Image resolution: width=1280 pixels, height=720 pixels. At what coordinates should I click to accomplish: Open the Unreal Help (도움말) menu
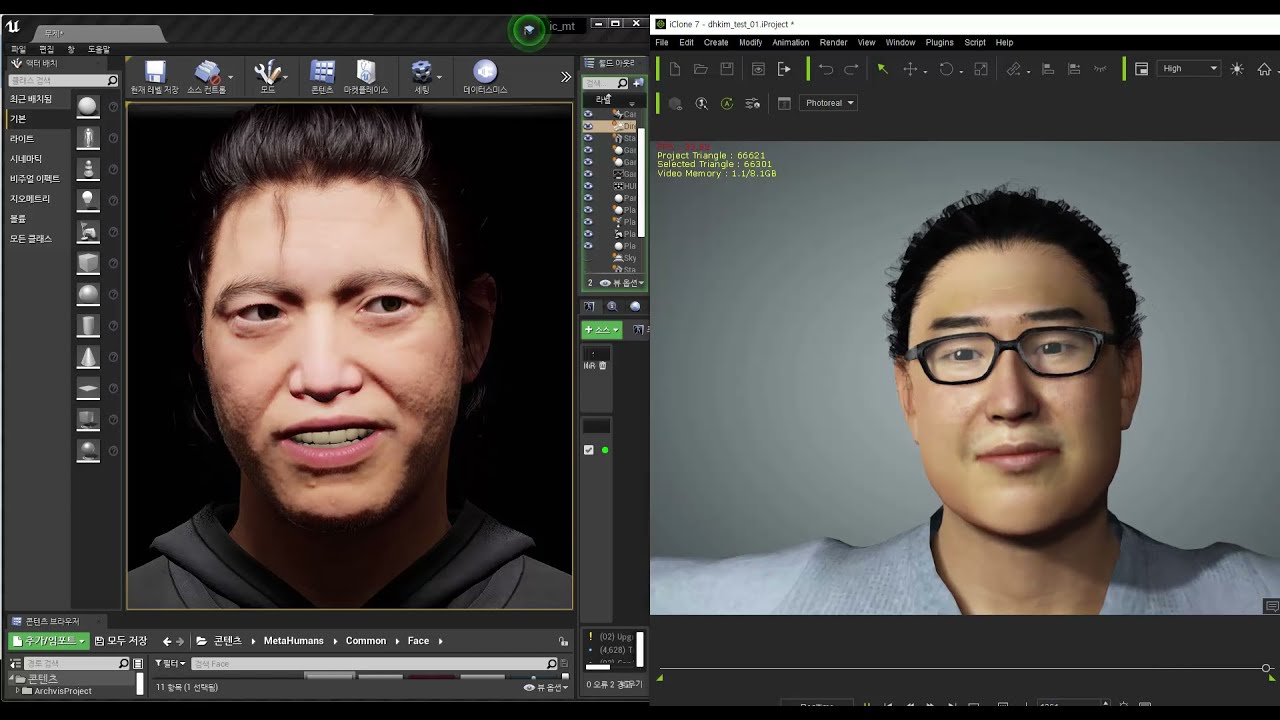99,49
